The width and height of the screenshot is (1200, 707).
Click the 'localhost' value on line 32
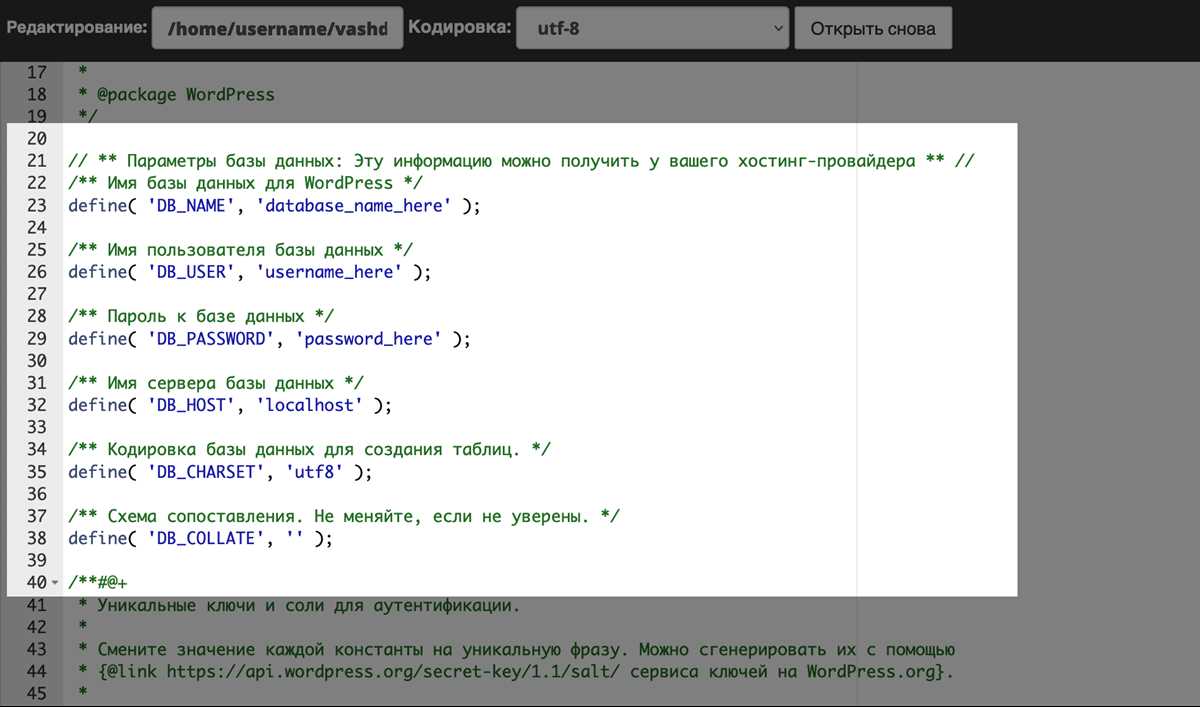coord(309,405)
